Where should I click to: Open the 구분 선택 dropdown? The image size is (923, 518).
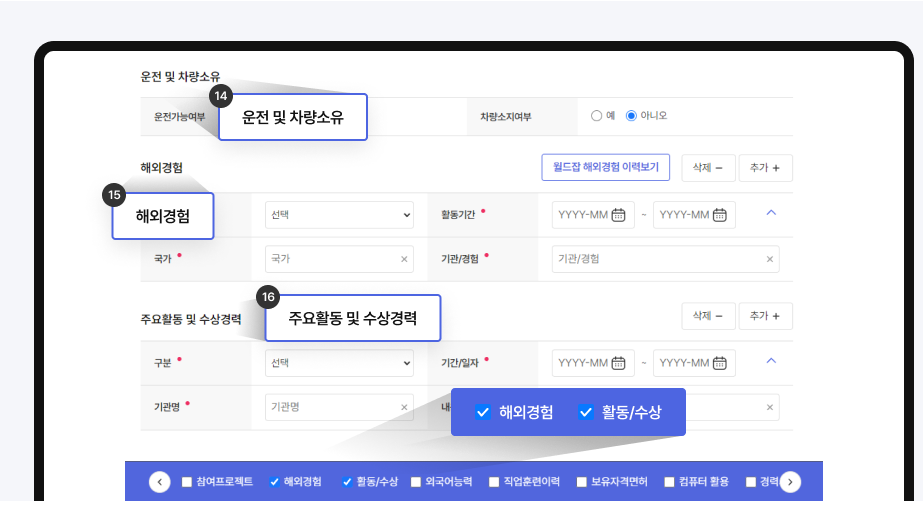(x=339, y=363)
